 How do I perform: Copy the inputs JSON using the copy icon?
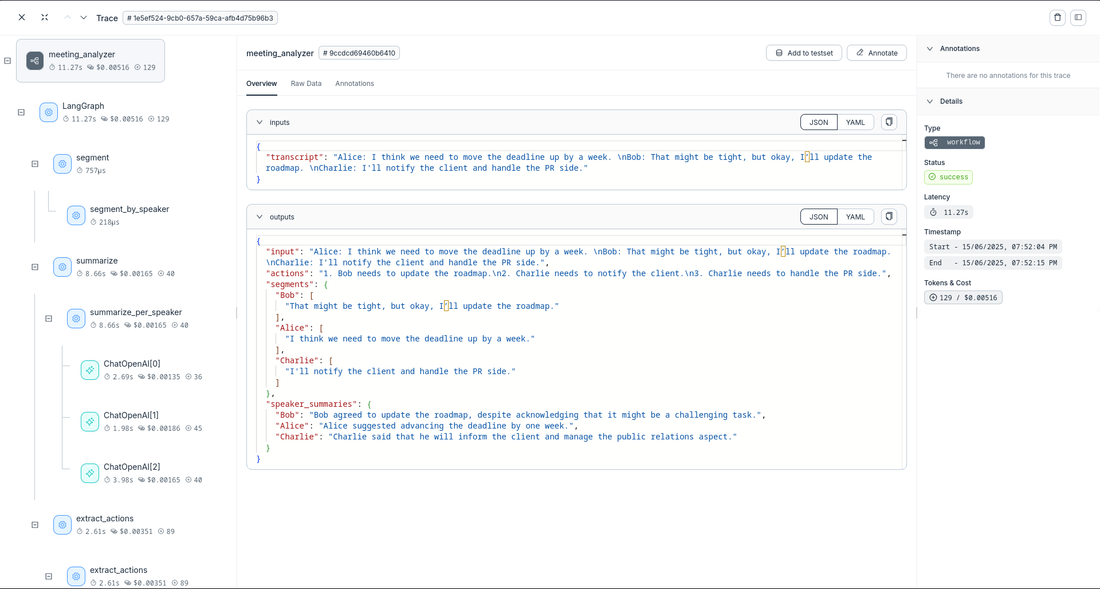(889, 121)
